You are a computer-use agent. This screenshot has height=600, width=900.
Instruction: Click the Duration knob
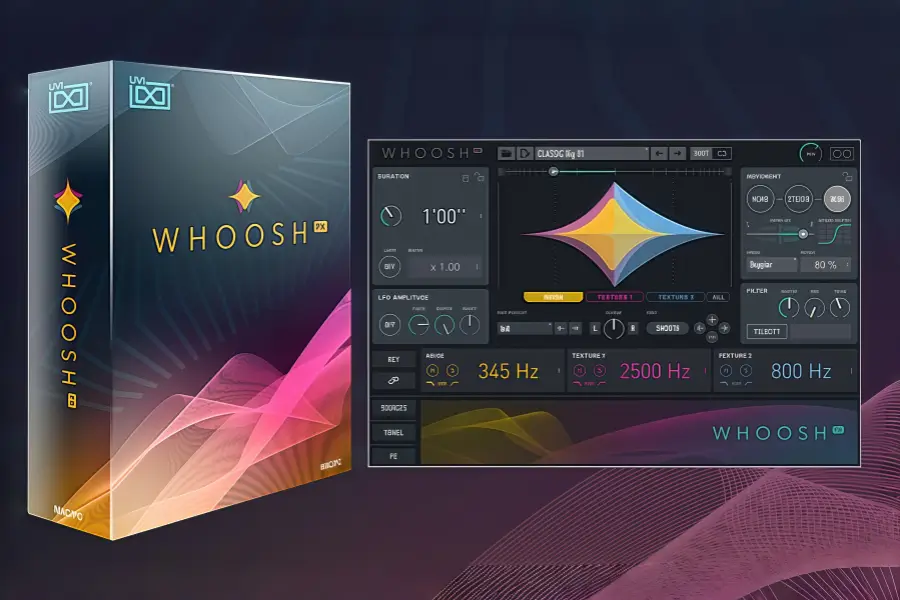(391, 216)
